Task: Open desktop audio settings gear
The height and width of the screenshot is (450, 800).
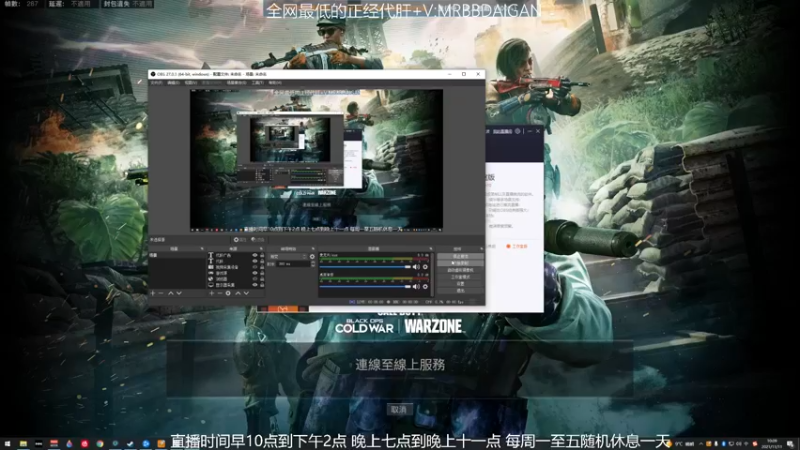Action: (x=425, y=287)
